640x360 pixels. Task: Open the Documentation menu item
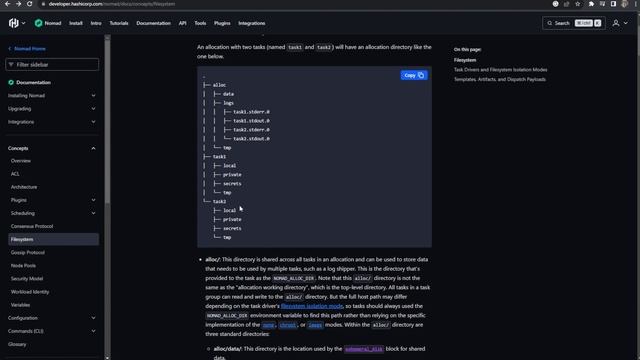point(153,23)
